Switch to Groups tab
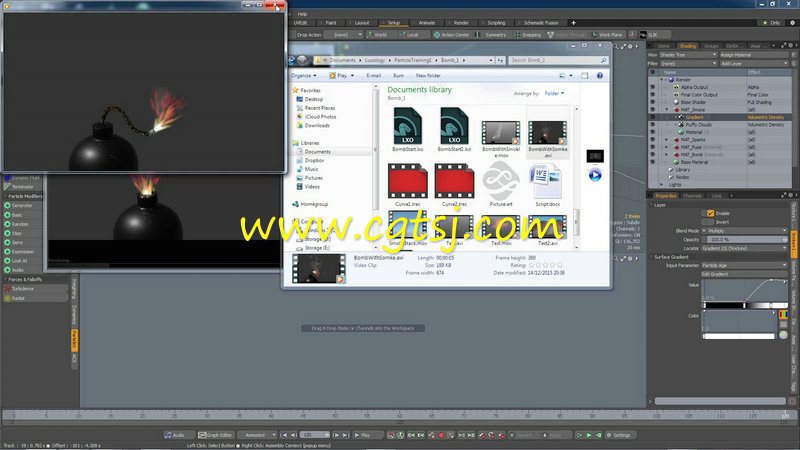Viewport: 800px width, 450px height. [711, 46]
